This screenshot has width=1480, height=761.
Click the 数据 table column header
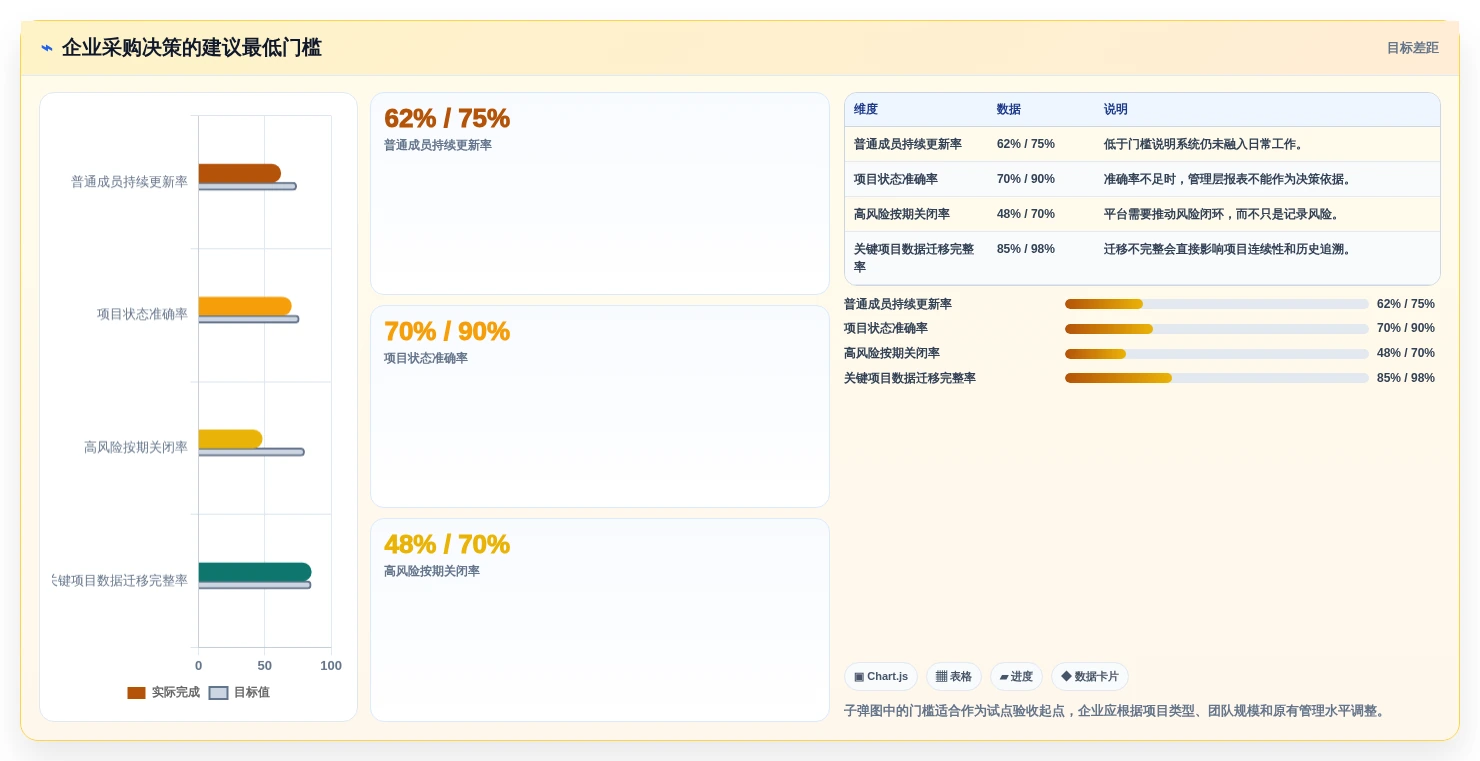[1009, 110]
